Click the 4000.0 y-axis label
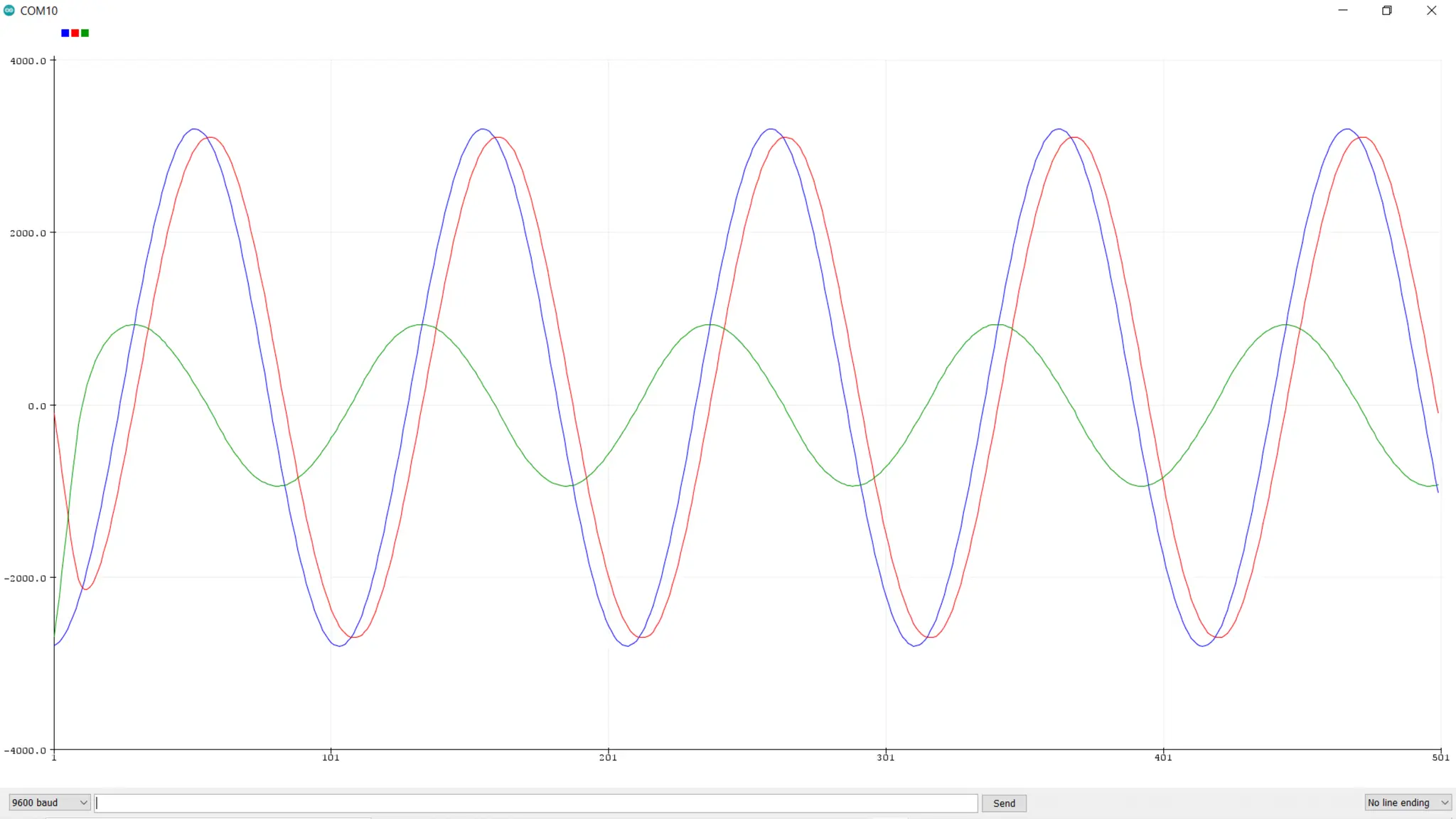 [x=28, y=61]
